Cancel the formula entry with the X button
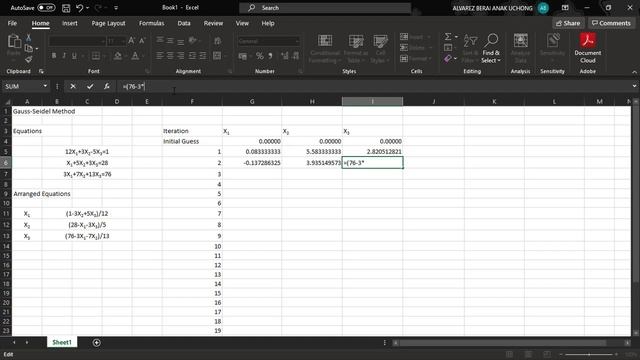 pos(73,86)
